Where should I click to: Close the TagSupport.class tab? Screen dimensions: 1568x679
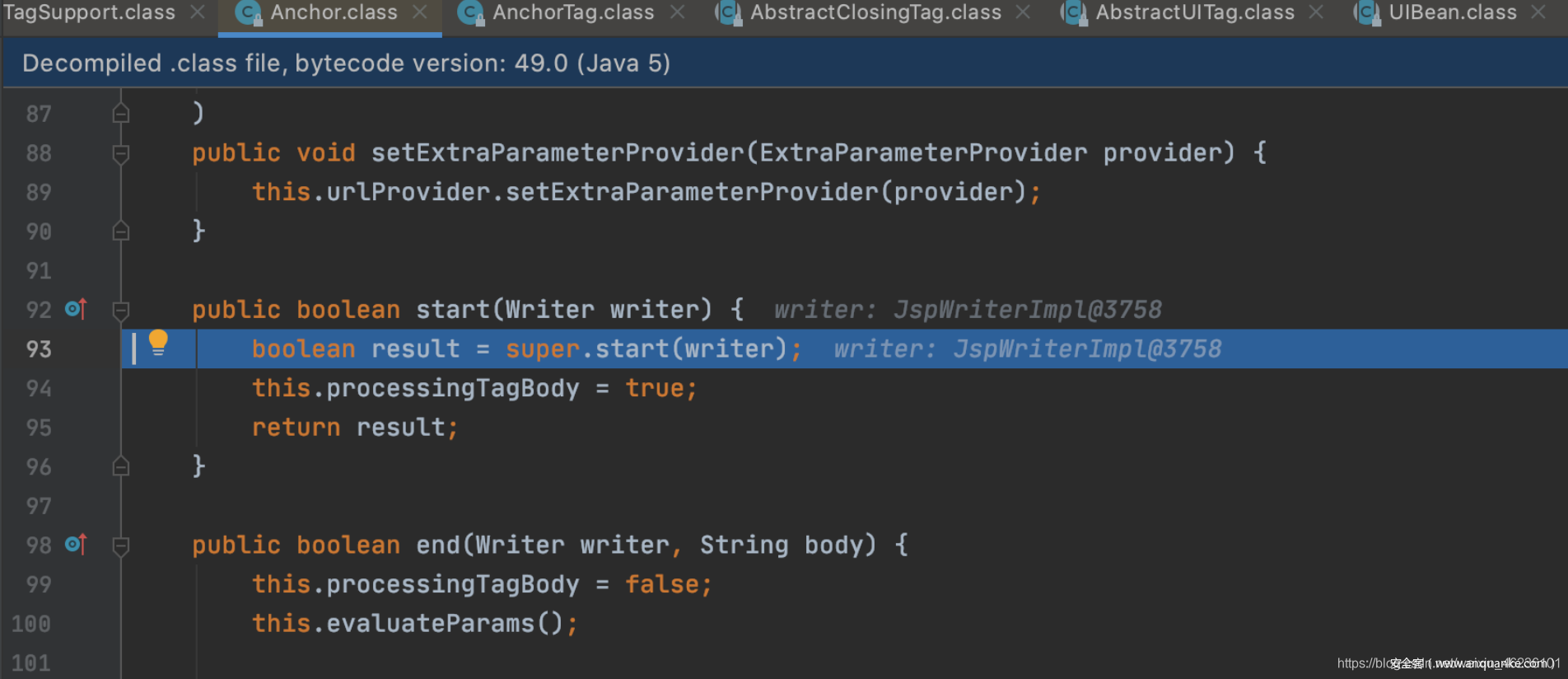coord(198,12)
